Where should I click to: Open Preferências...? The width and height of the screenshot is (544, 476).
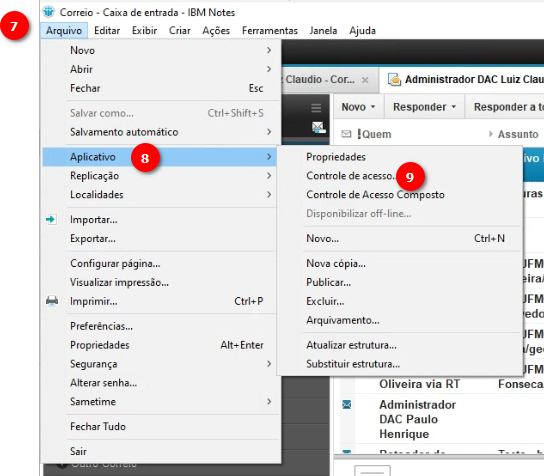tap(160, 326)
